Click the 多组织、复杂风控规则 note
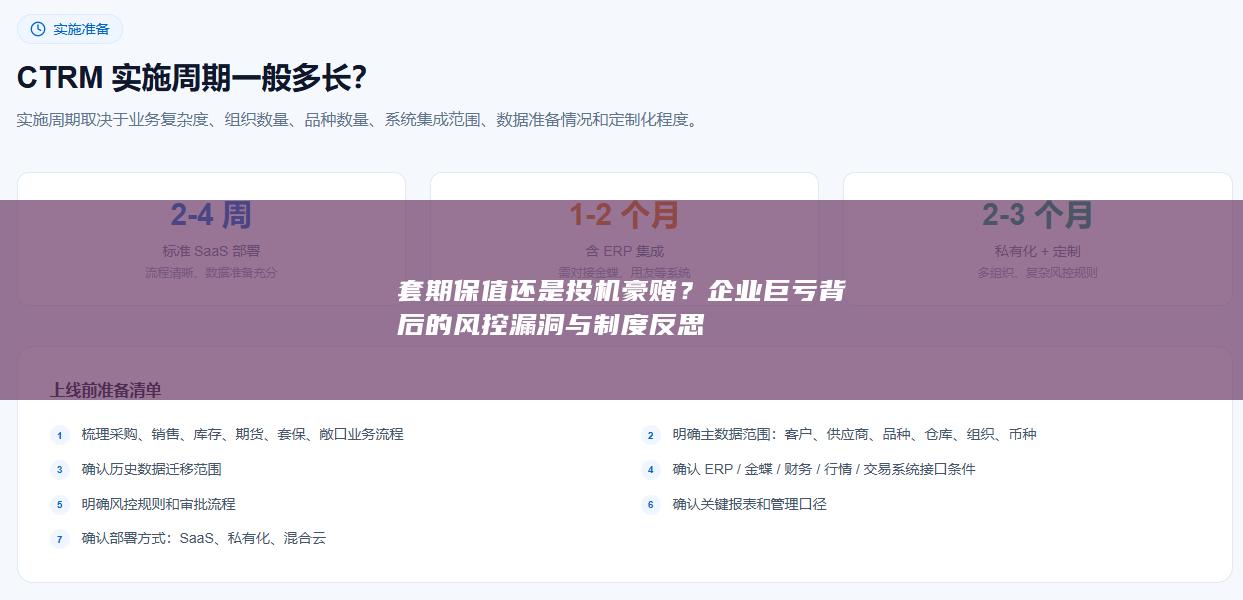The image size is (1243, 600). tap(1037, 272)
